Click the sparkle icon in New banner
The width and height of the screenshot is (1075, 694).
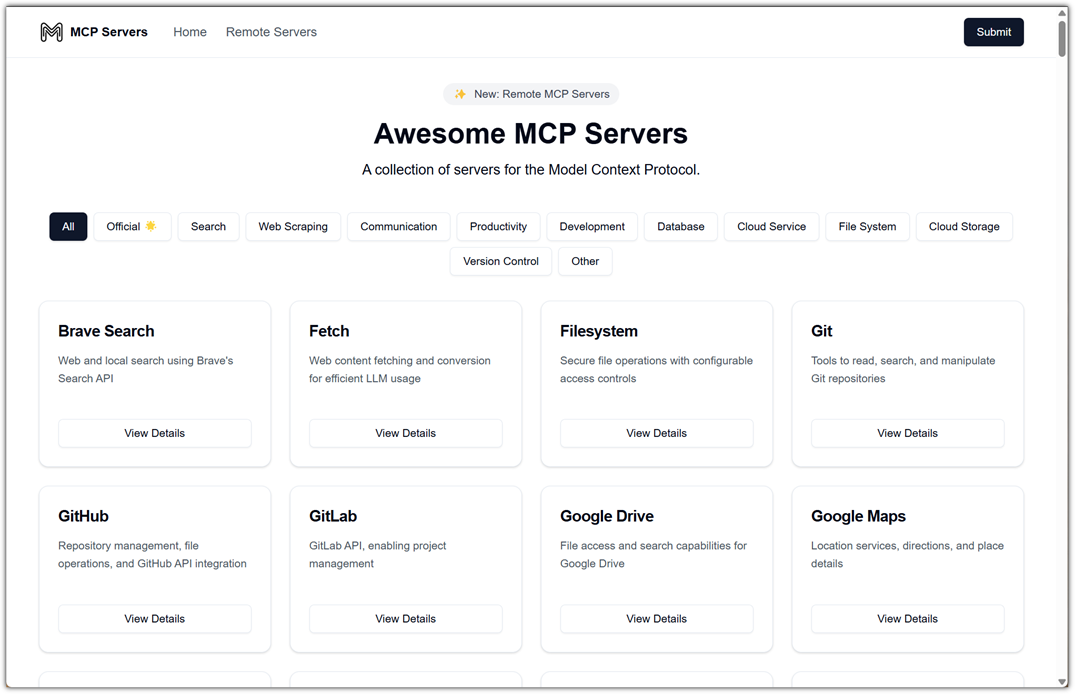[x=460, y=94]
